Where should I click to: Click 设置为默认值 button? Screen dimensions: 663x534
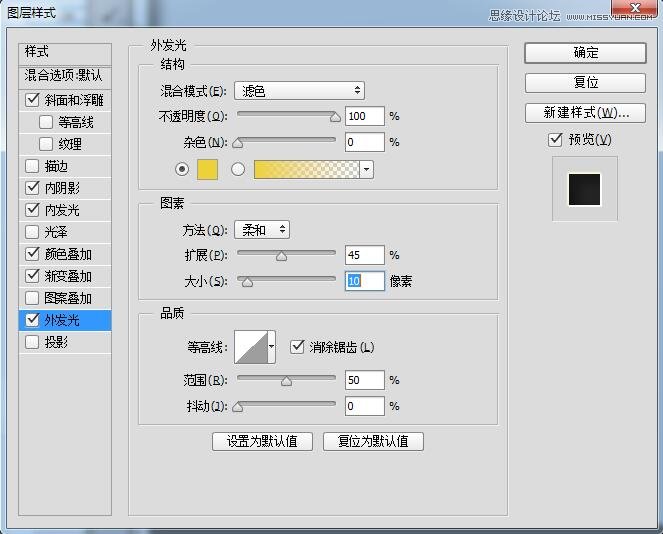[x=262, y=441]
